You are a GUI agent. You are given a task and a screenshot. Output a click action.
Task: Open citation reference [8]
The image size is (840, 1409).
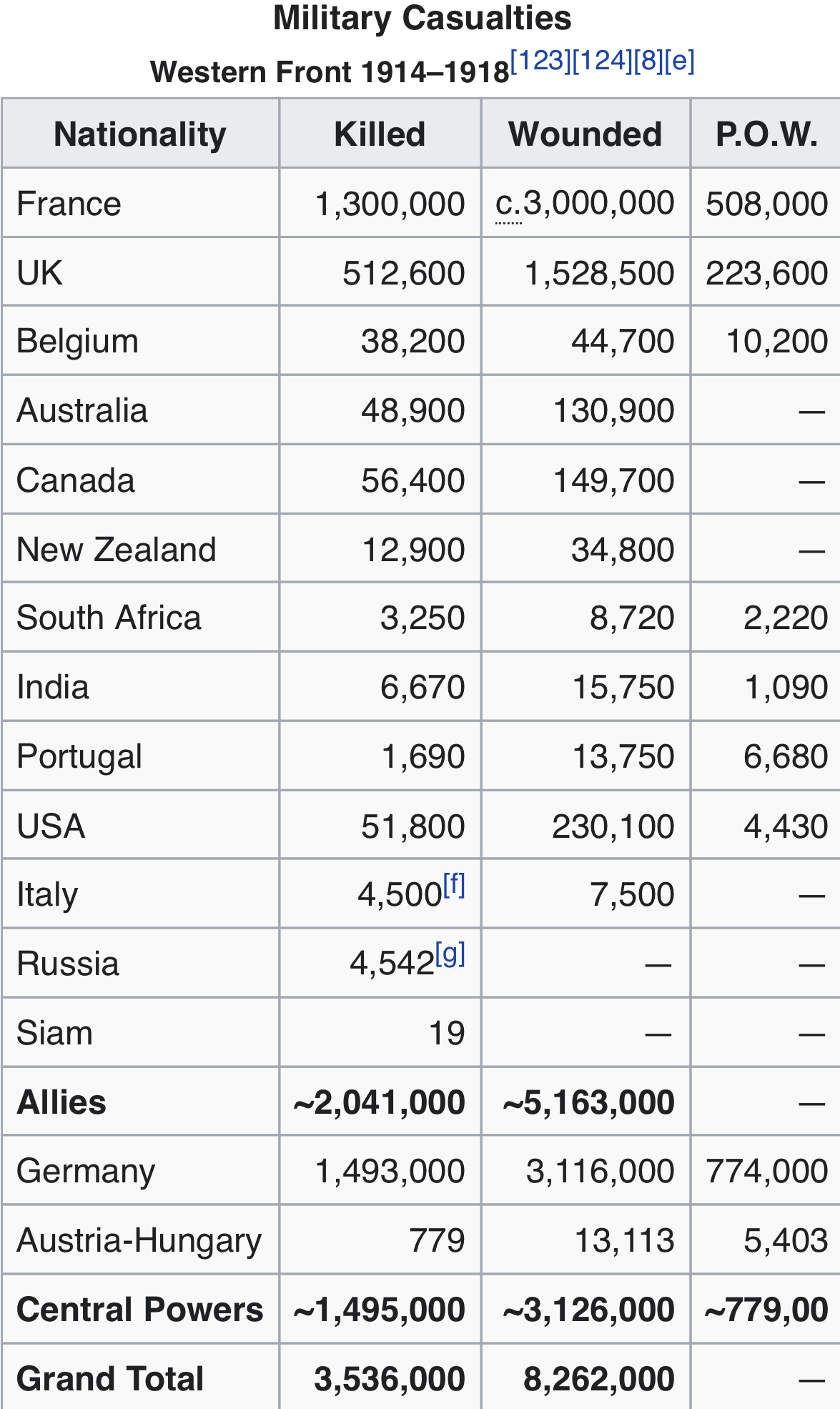click(648, 61)
